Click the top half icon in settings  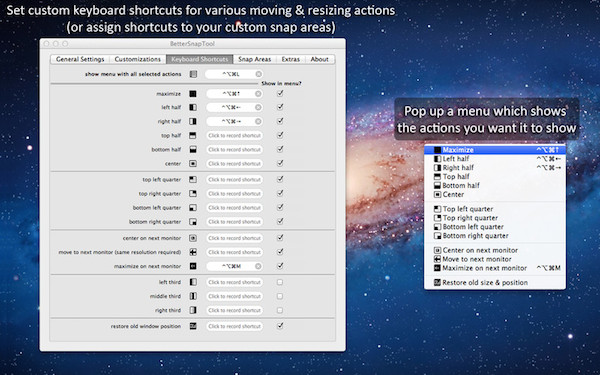tap(193, 135)
